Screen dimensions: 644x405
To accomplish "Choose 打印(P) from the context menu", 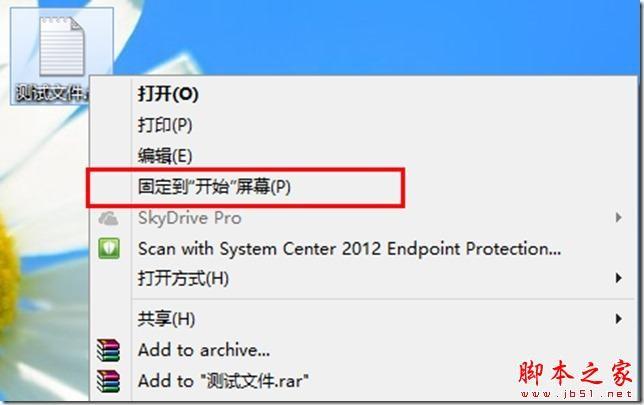I will 165,125.
